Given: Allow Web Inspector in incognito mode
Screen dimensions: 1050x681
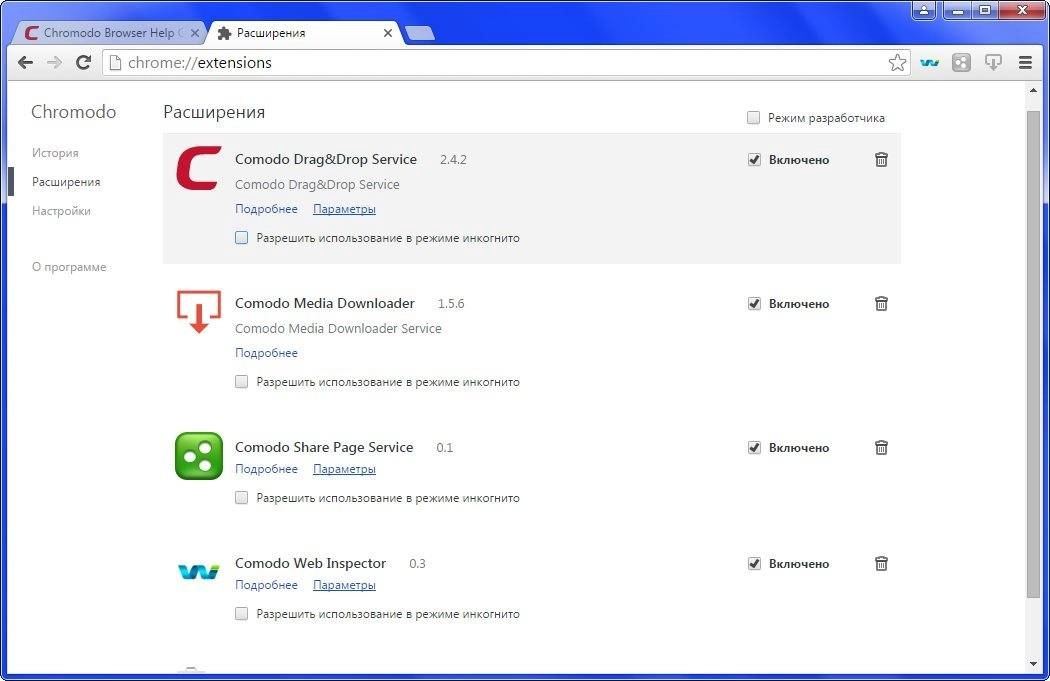Looking at the screenshot, I should [x=242, y=613].
